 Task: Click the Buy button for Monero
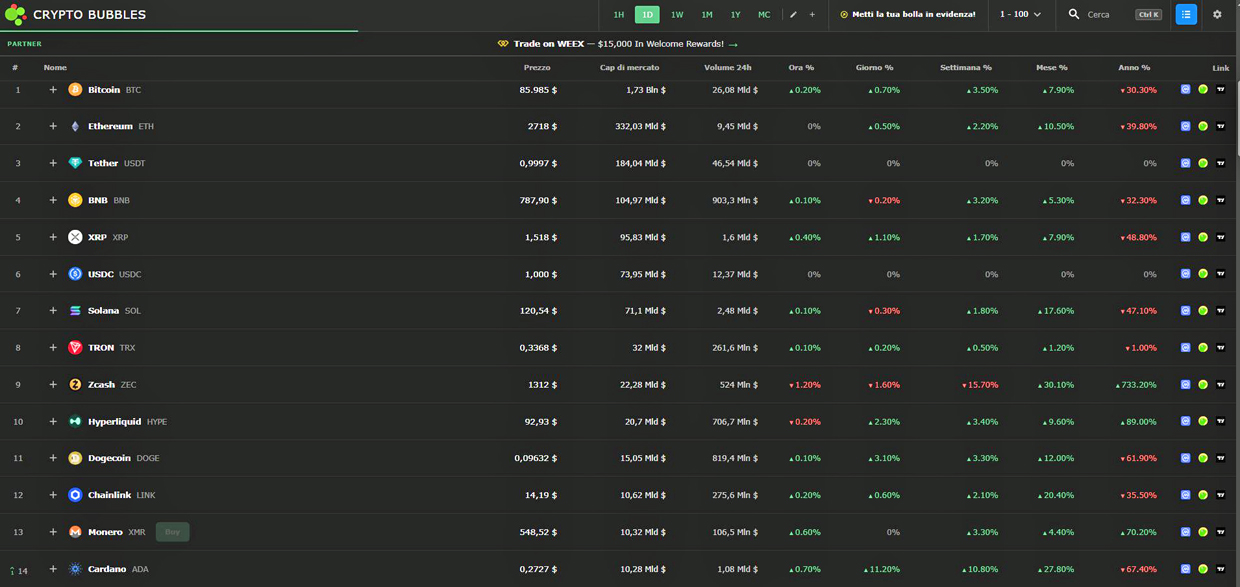(172, 532)
